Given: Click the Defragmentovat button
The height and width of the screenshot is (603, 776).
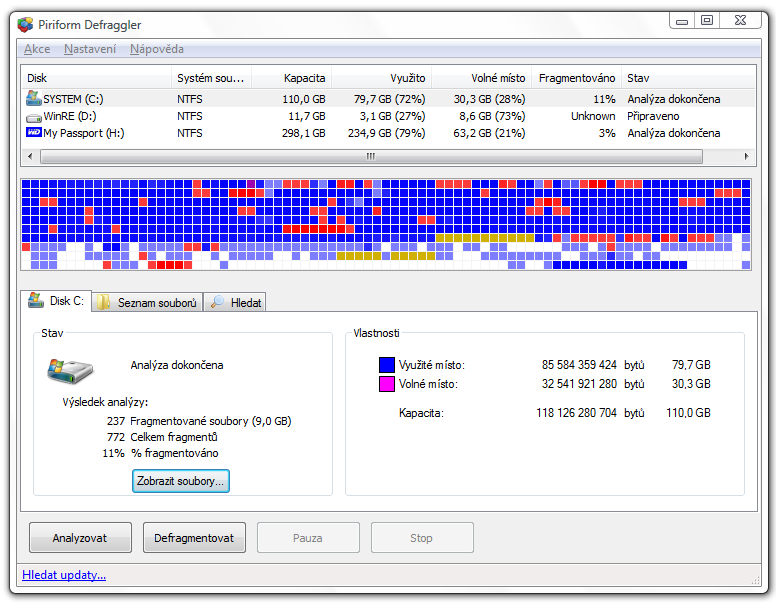Looking at the screenshot, I should pyautogui.click(x=194, y=538).
